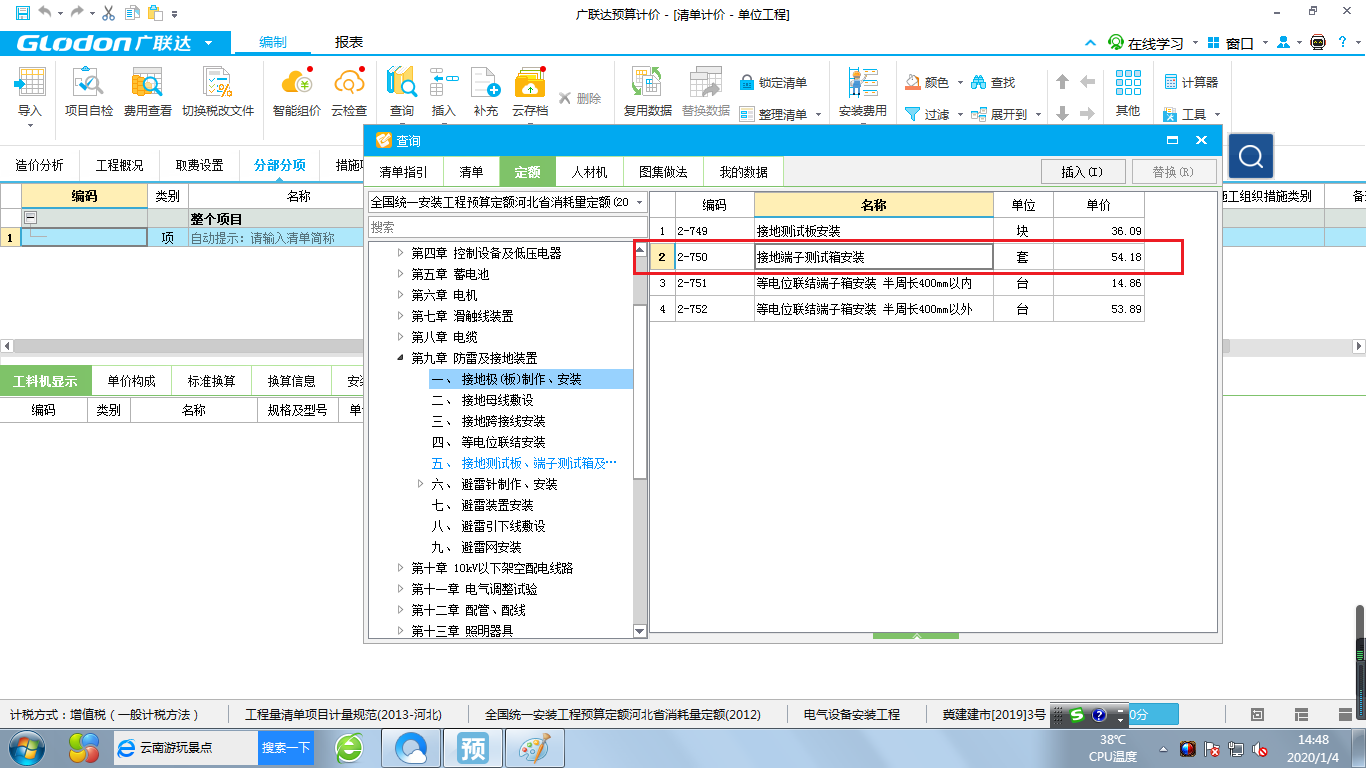Close the 查询 dialog
The height and width of the screenshot is (768, 1366).
pos(1201,141)
